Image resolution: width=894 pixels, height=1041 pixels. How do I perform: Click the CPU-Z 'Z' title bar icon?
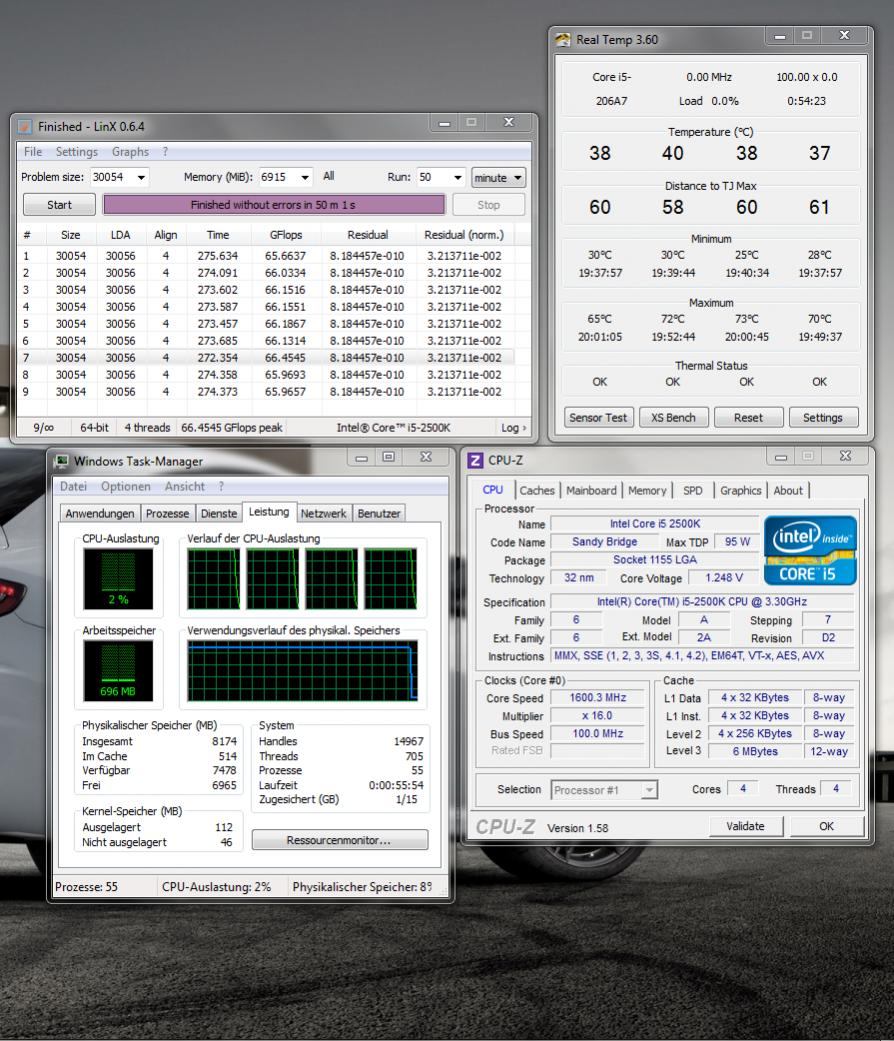click(x=475, y=460)
